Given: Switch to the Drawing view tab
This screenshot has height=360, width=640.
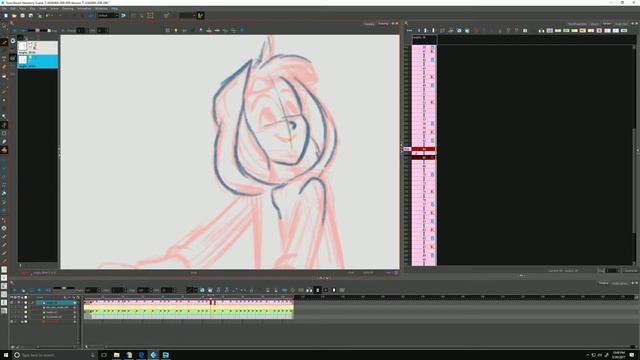Looking at the screenshot, I should (x=383, y=24).
